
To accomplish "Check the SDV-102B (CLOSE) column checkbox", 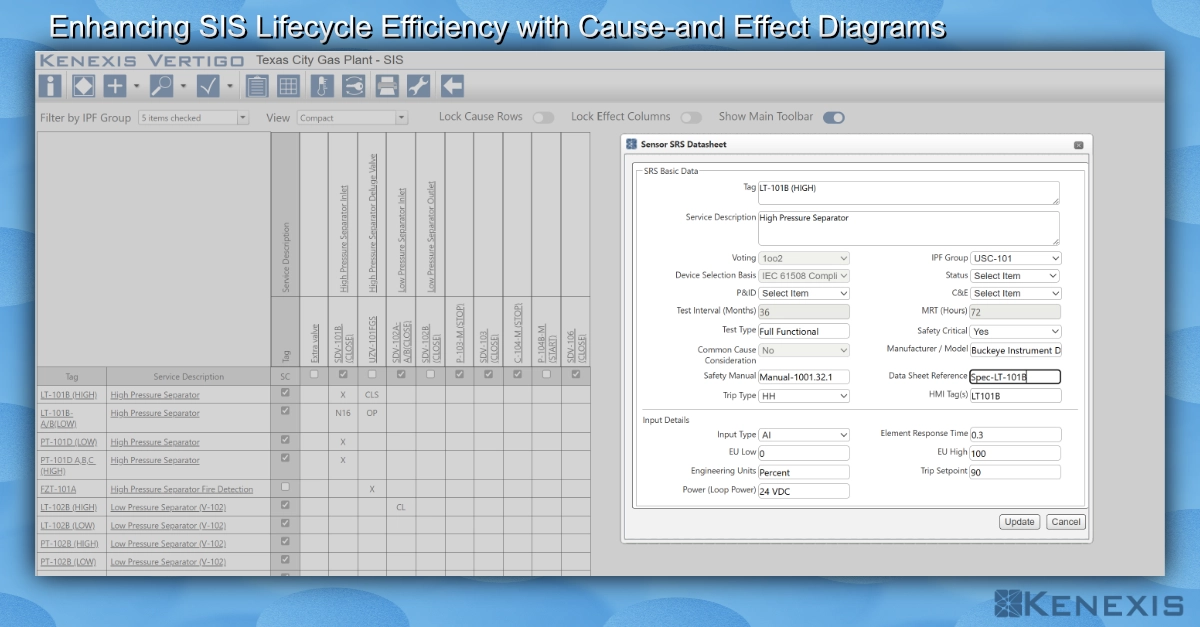I will [x=431, y=375].
